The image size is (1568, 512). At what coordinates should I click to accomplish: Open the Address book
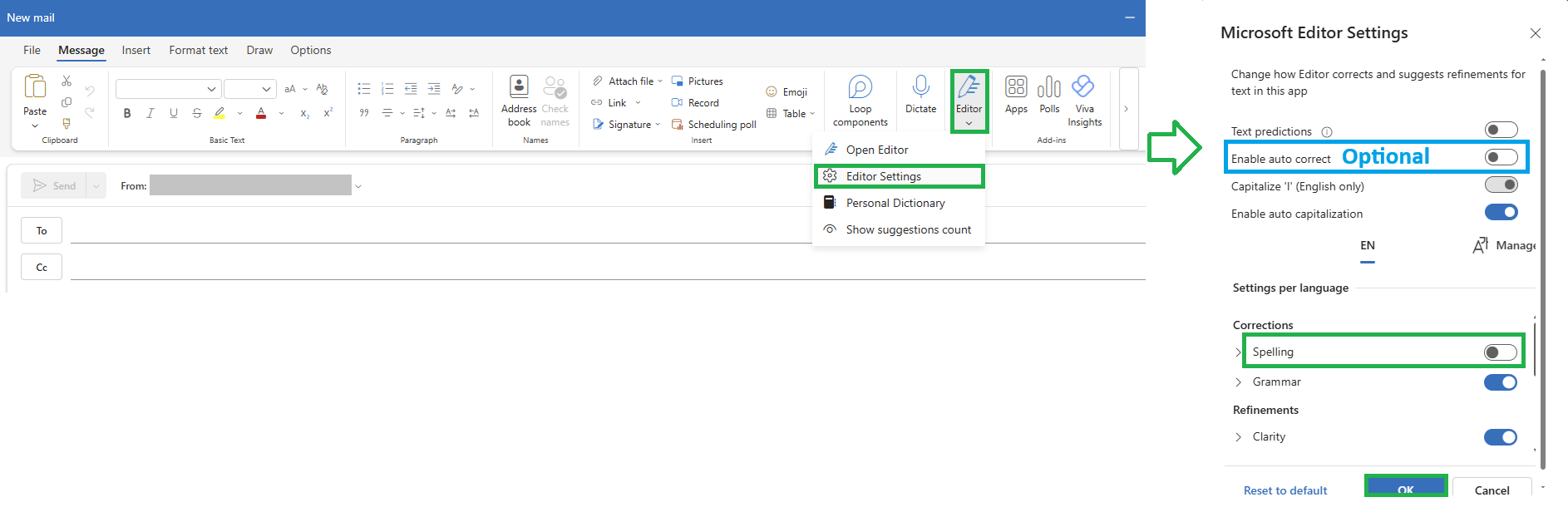(519, 101)
